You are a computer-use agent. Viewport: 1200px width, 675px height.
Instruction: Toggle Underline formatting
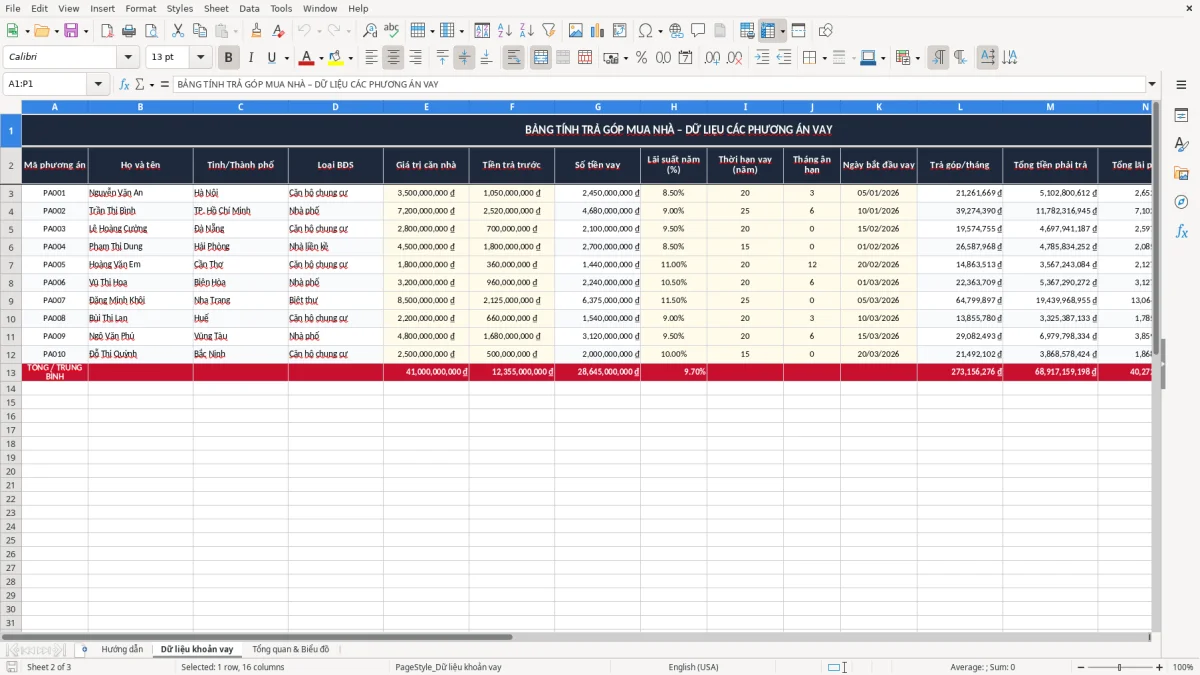(x=271, y=58)
